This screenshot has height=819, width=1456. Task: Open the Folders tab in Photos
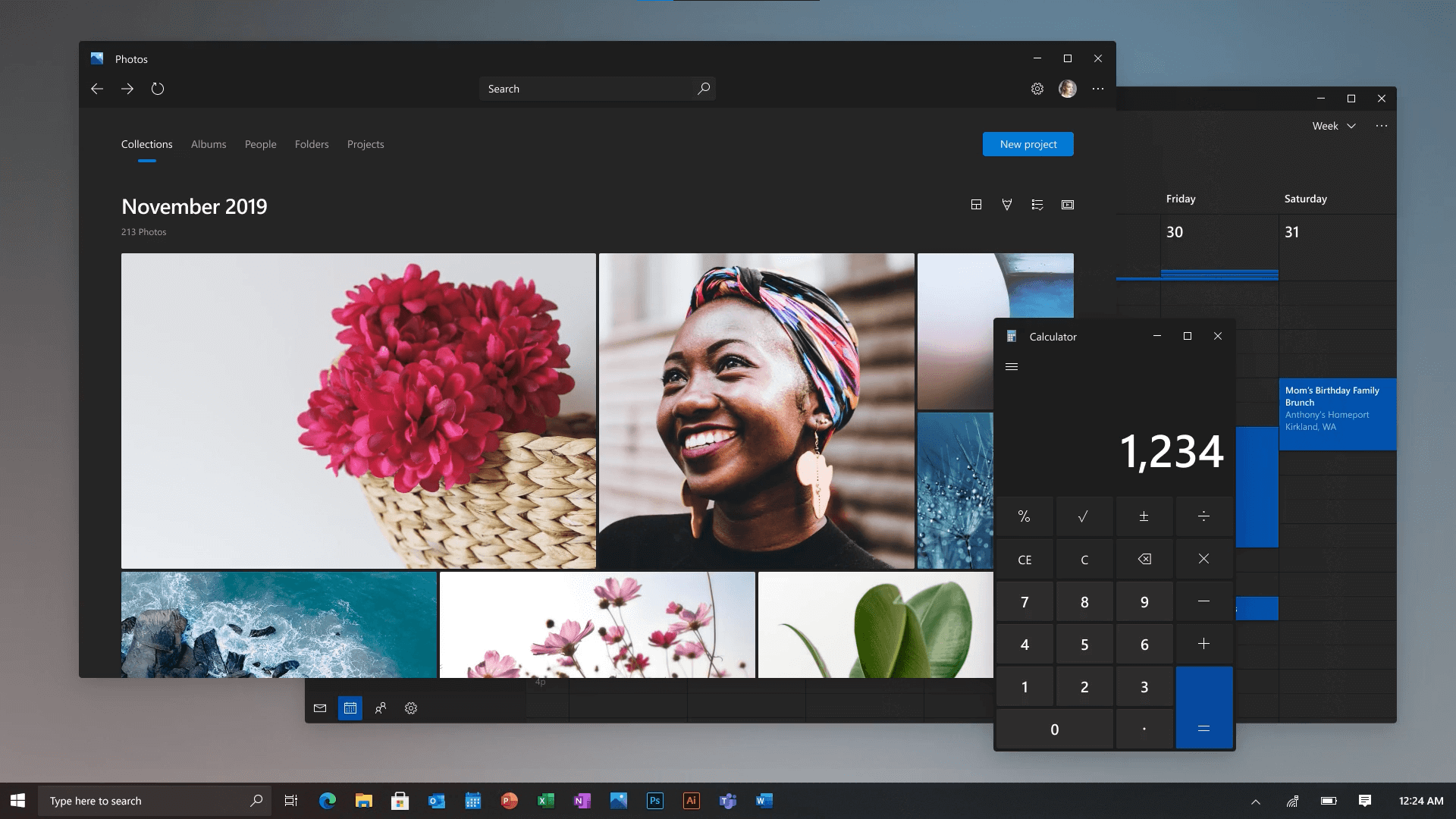coord(311,144)
